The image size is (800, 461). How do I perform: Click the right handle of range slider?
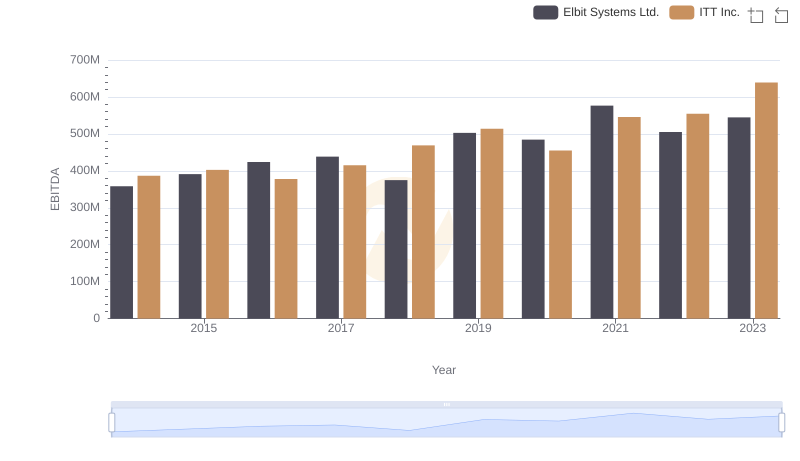pyautogui.click(x=781, y=422)
